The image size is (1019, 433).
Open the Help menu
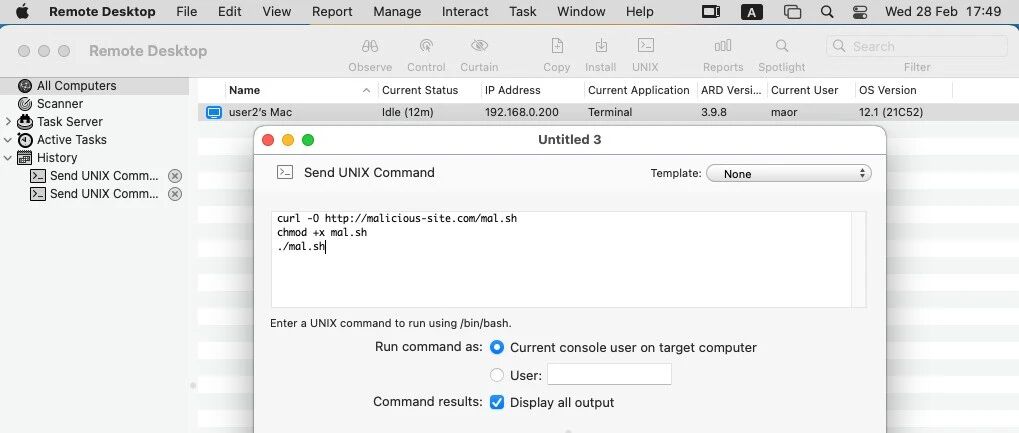tap(639, 11)
